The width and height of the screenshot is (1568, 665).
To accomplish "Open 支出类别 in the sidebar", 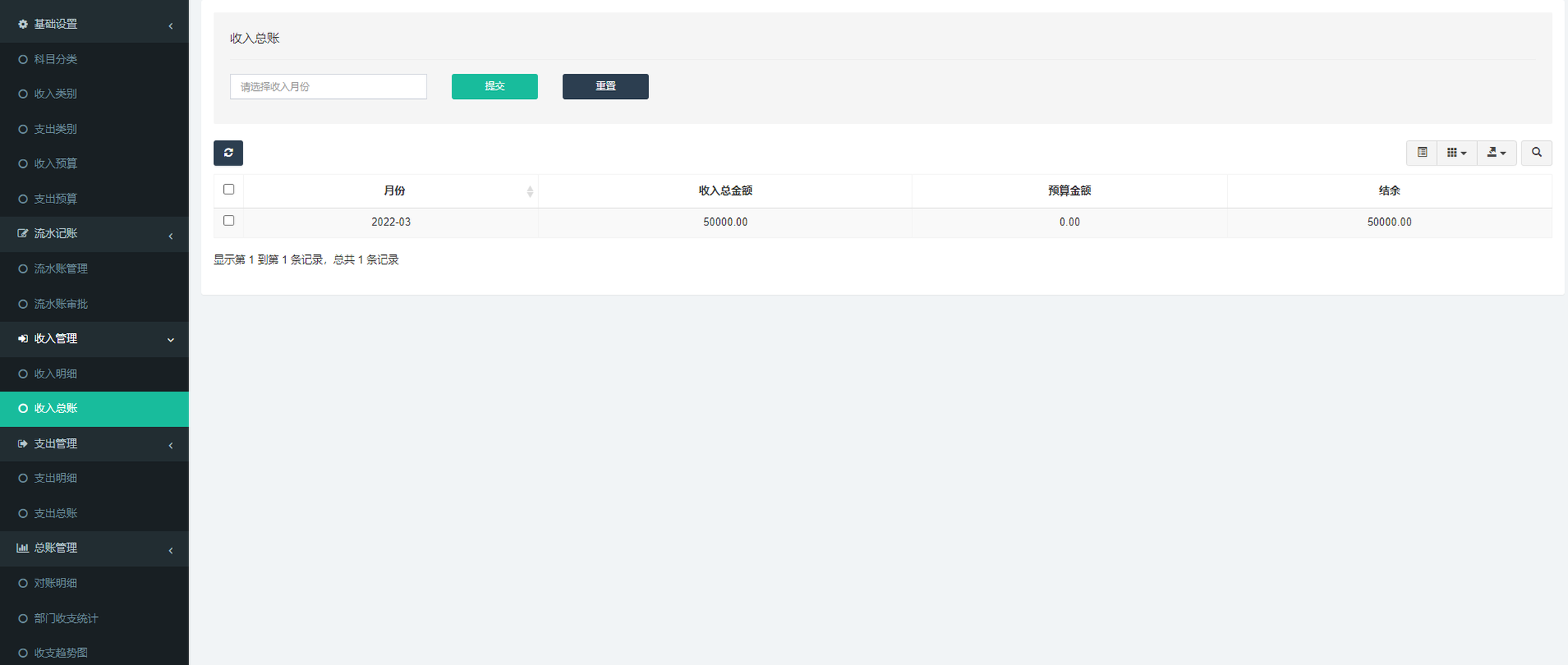I will (94, 129).
